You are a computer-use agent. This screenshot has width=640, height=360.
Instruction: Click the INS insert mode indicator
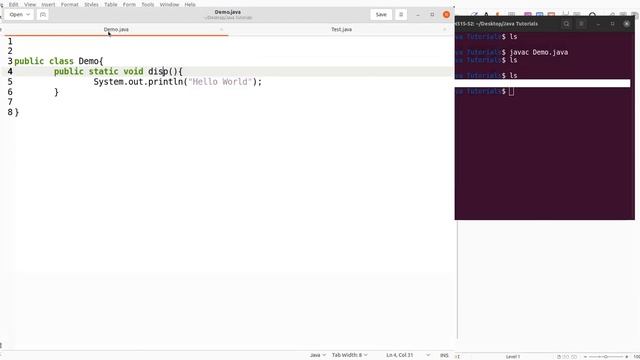(x=444, y=356)
